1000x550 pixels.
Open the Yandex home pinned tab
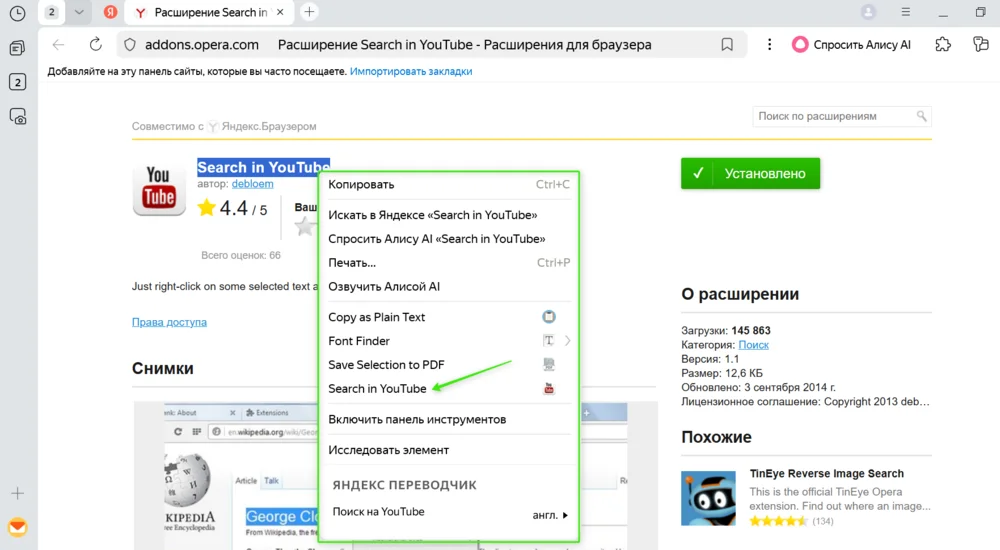(110, 12)
